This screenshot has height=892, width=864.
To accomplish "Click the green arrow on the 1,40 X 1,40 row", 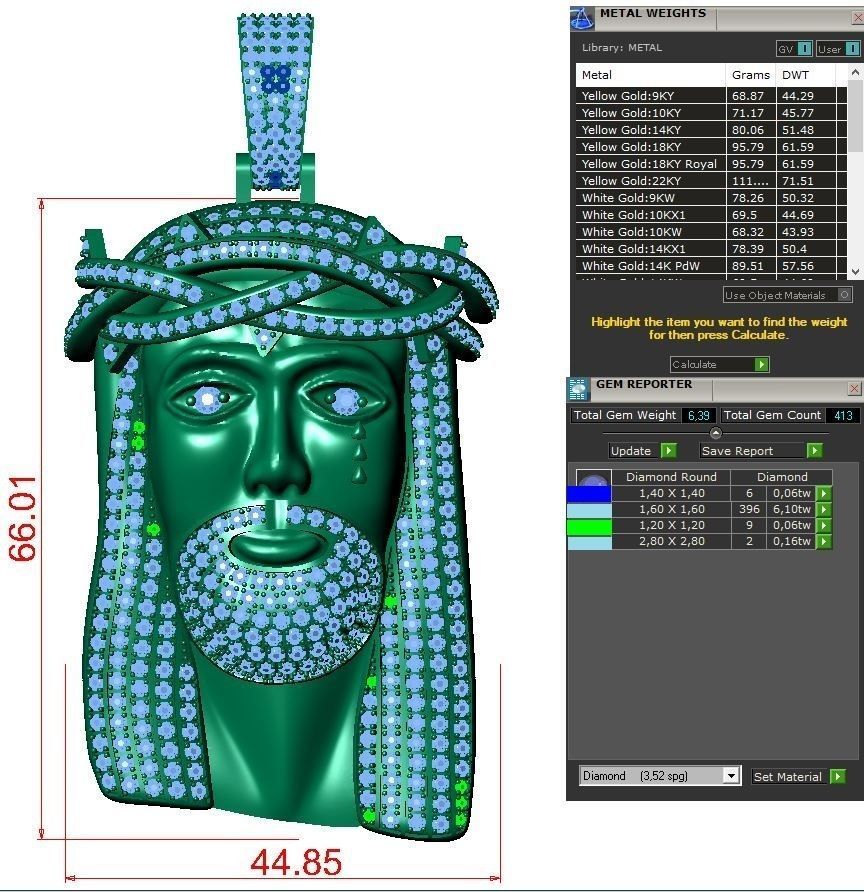I will (823, 493).
